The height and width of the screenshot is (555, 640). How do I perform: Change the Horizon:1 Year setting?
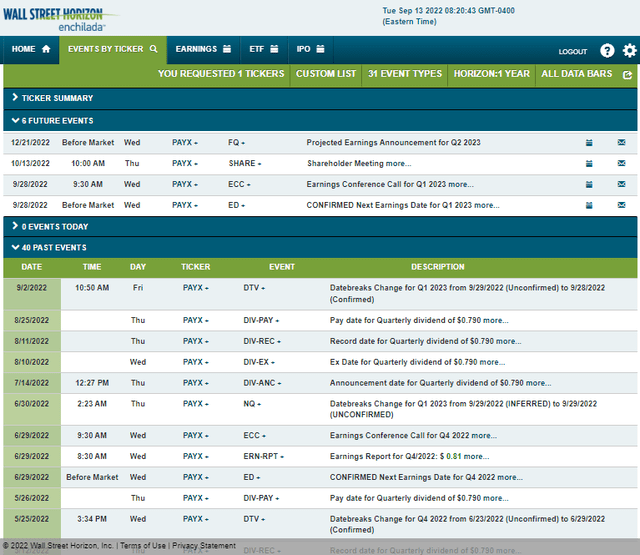491,74
